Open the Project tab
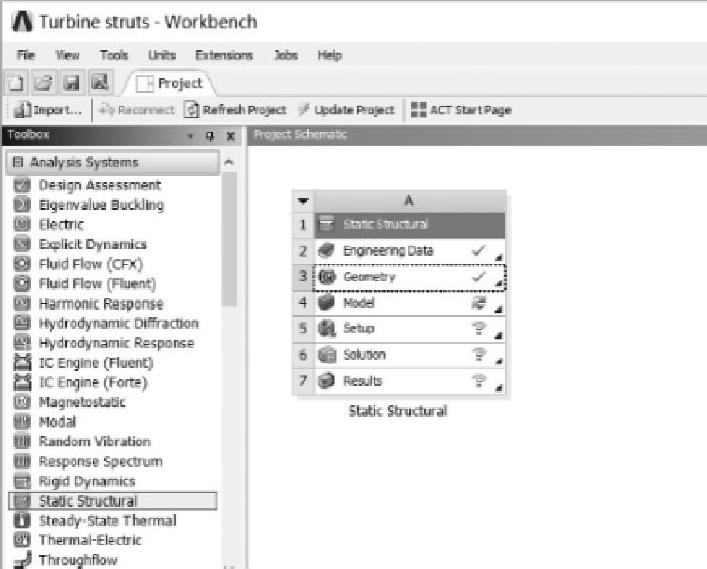This screenshot has width=707, height=569. pos(170,83)
